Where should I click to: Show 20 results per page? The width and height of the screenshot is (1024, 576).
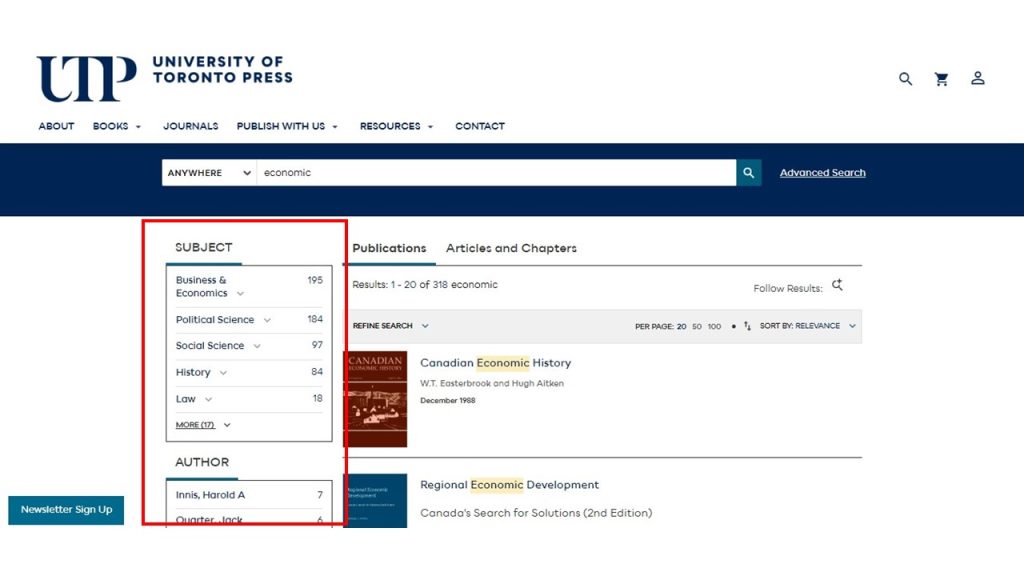pos(681,327)
